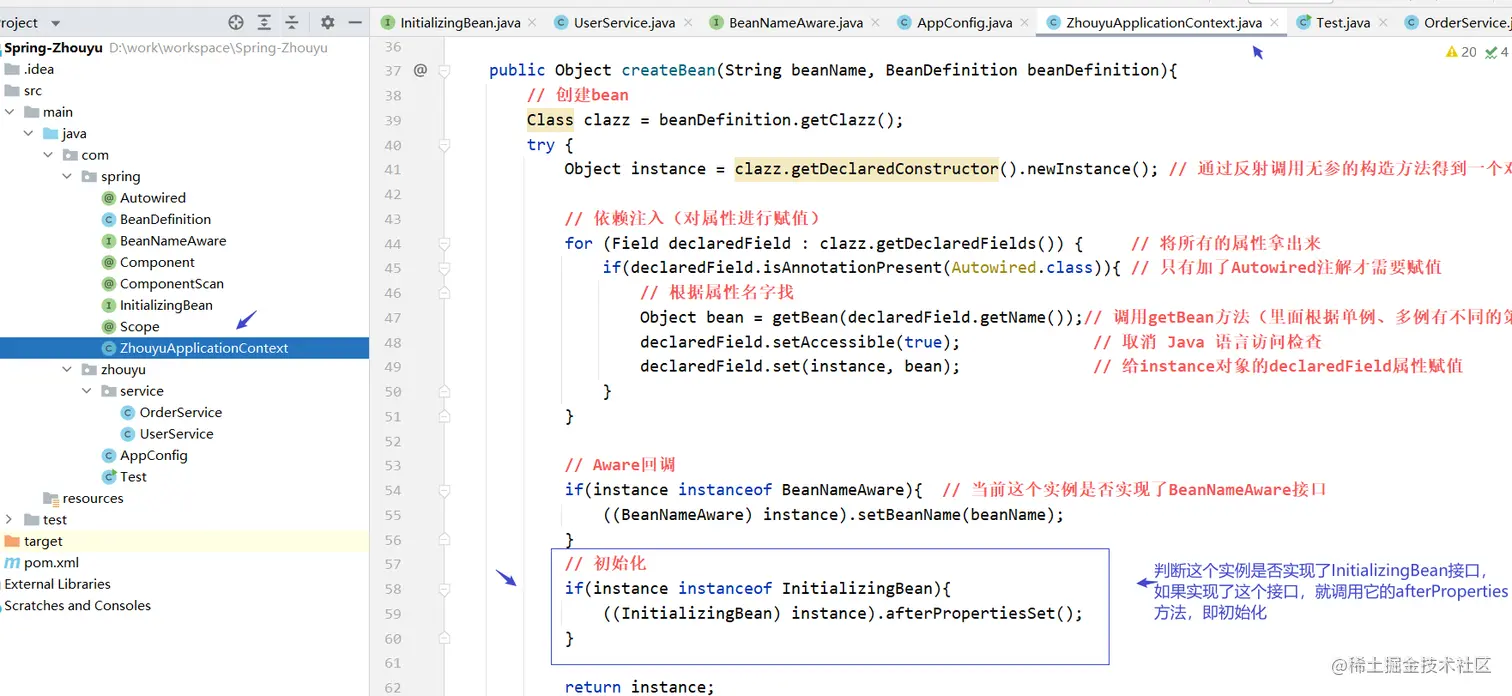Collapse the com package chevron
This screenshot has width=1512, height=696.
coord(48,155)
